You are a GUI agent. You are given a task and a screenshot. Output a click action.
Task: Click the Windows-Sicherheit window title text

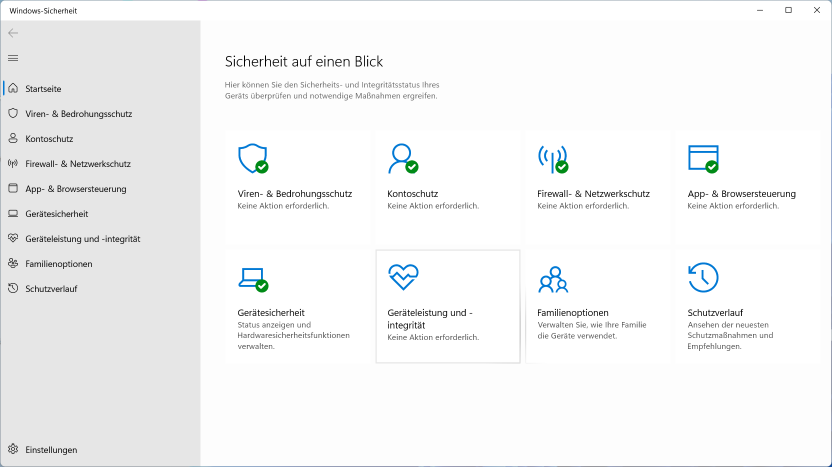[43, 11]
